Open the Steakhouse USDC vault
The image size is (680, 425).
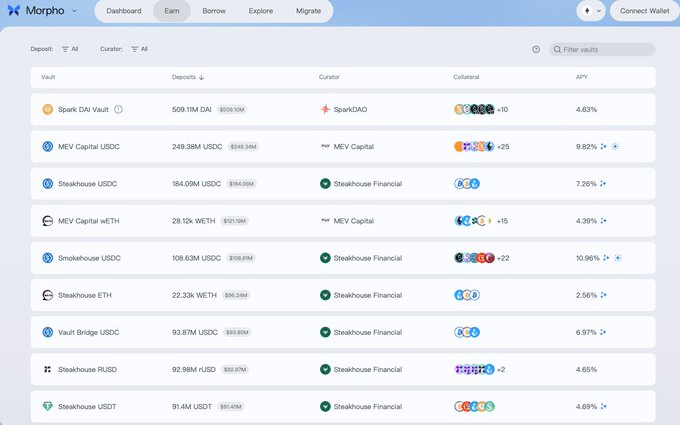(343, 184)
